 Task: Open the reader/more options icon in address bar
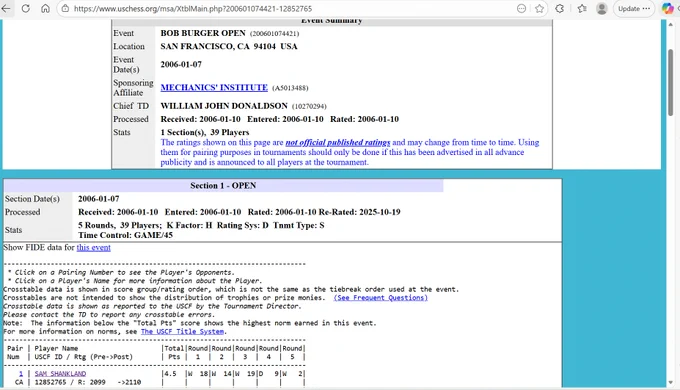tap(521, 9)
